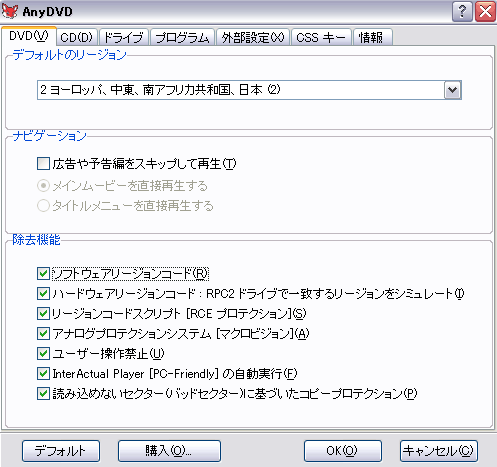The height and width of the screenshot is (467, 497).
Task: Switch to the DVD(V) tab
Action: point(29,36)
